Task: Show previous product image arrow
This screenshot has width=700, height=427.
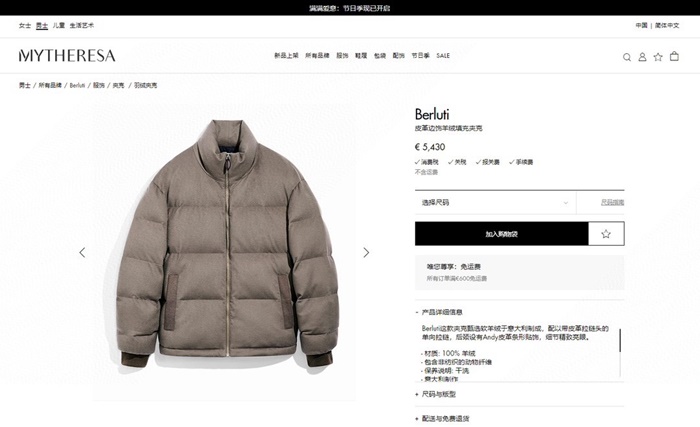Action: (x=82, y=252)
